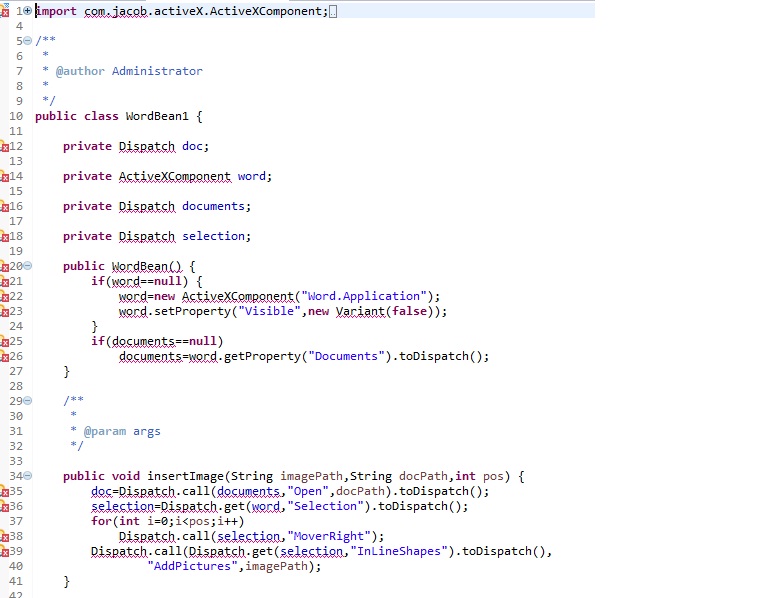Click line number 27 in the gutter
This screenshot has width=768, height=598.
pos(16,371)
